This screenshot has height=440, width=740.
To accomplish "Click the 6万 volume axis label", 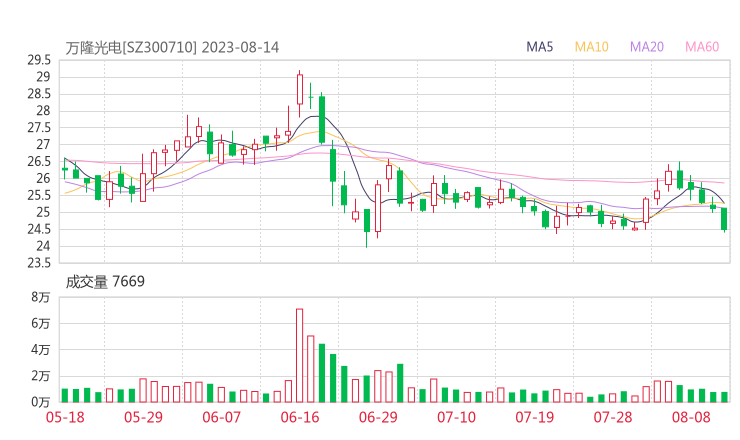I will (41, 324).
